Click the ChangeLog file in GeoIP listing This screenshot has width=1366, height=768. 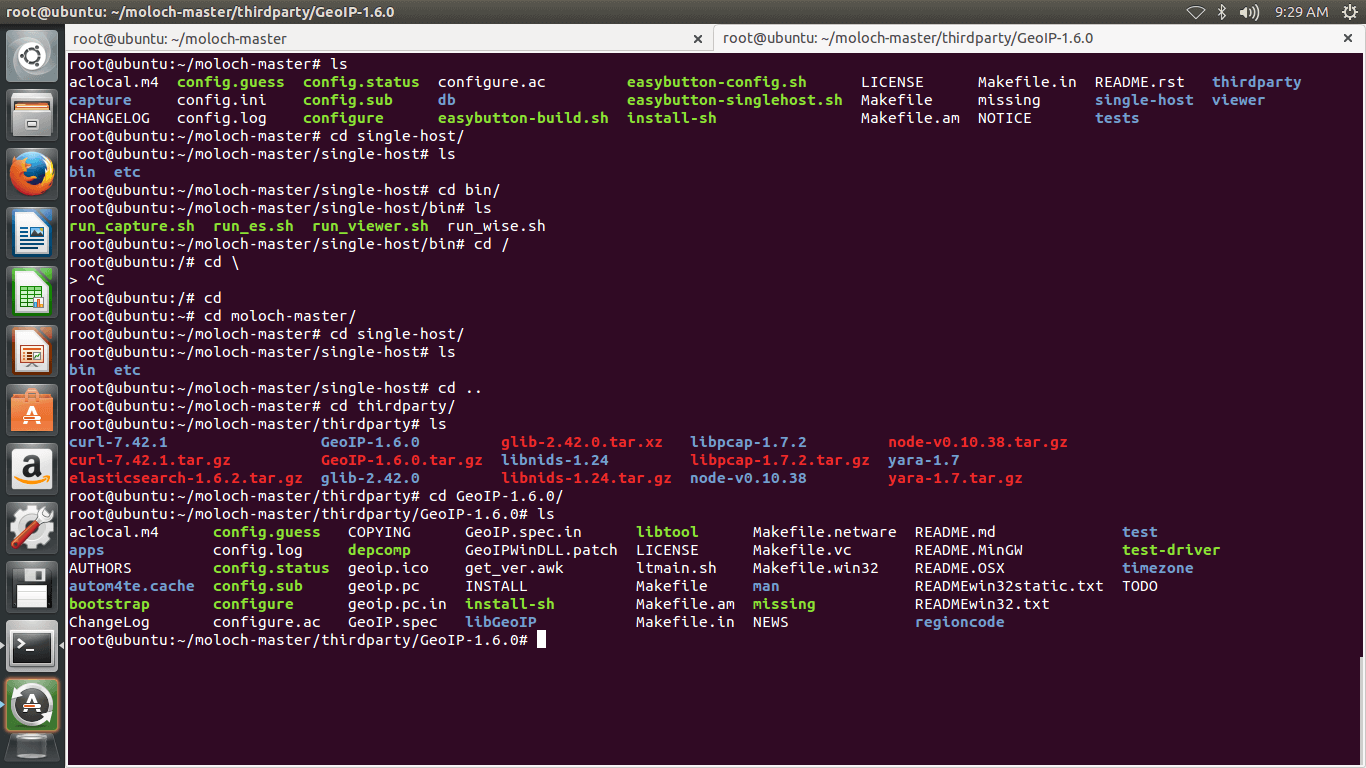click(109, 622)
